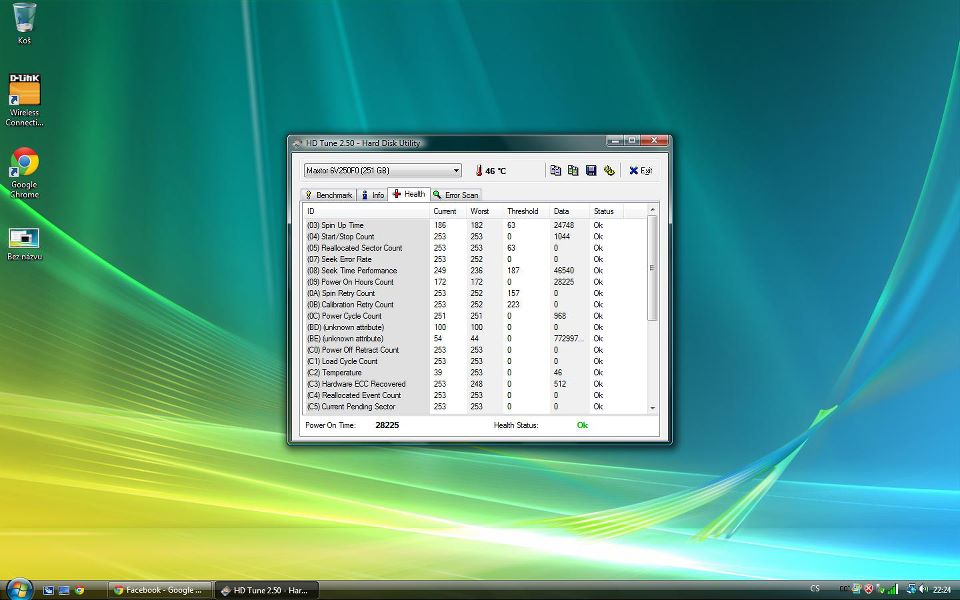Click the thermometer temperature indicator
The width and height of the screenshot is (960, 600).
(479, 171)
